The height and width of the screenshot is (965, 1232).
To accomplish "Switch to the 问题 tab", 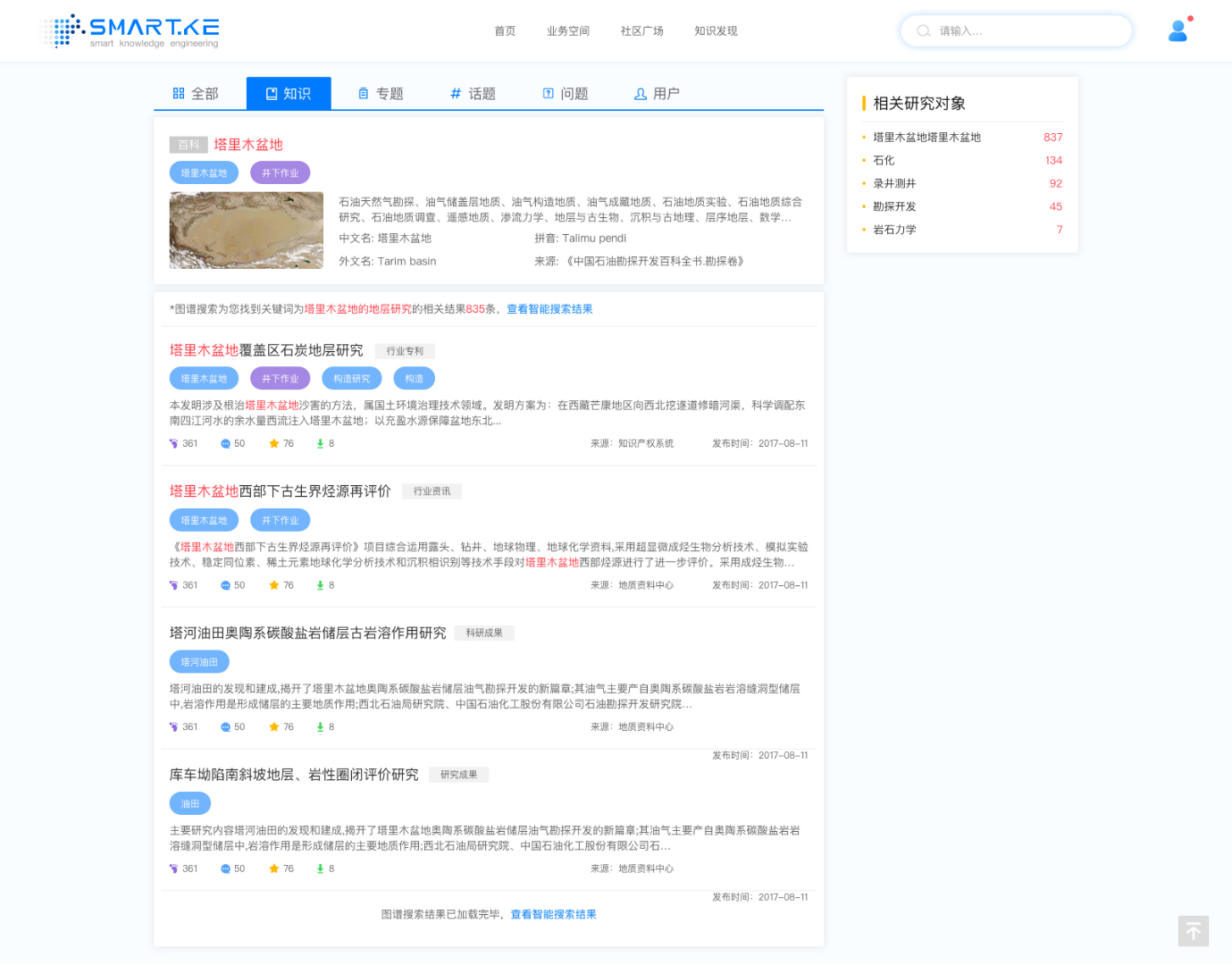I will click(x=566, y=93).
